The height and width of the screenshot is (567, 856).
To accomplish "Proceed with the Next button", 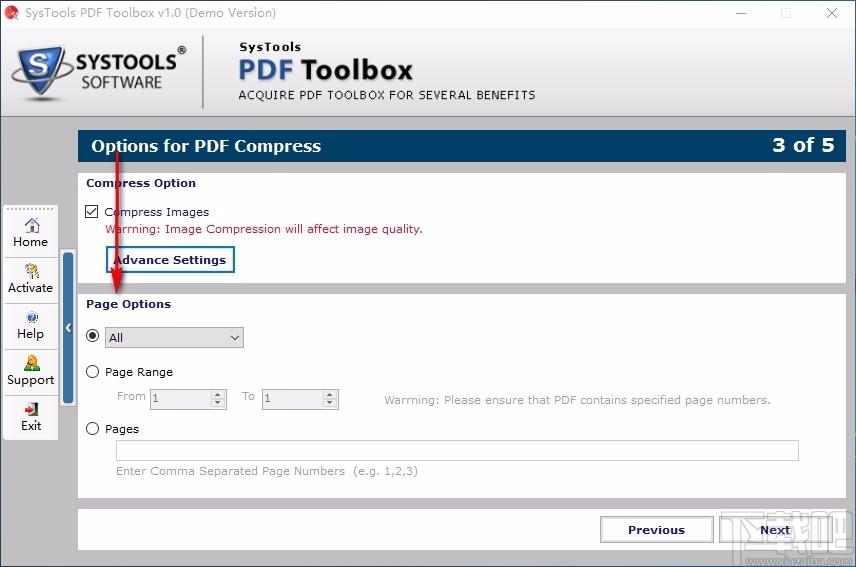I will click(x=775, y=530).
